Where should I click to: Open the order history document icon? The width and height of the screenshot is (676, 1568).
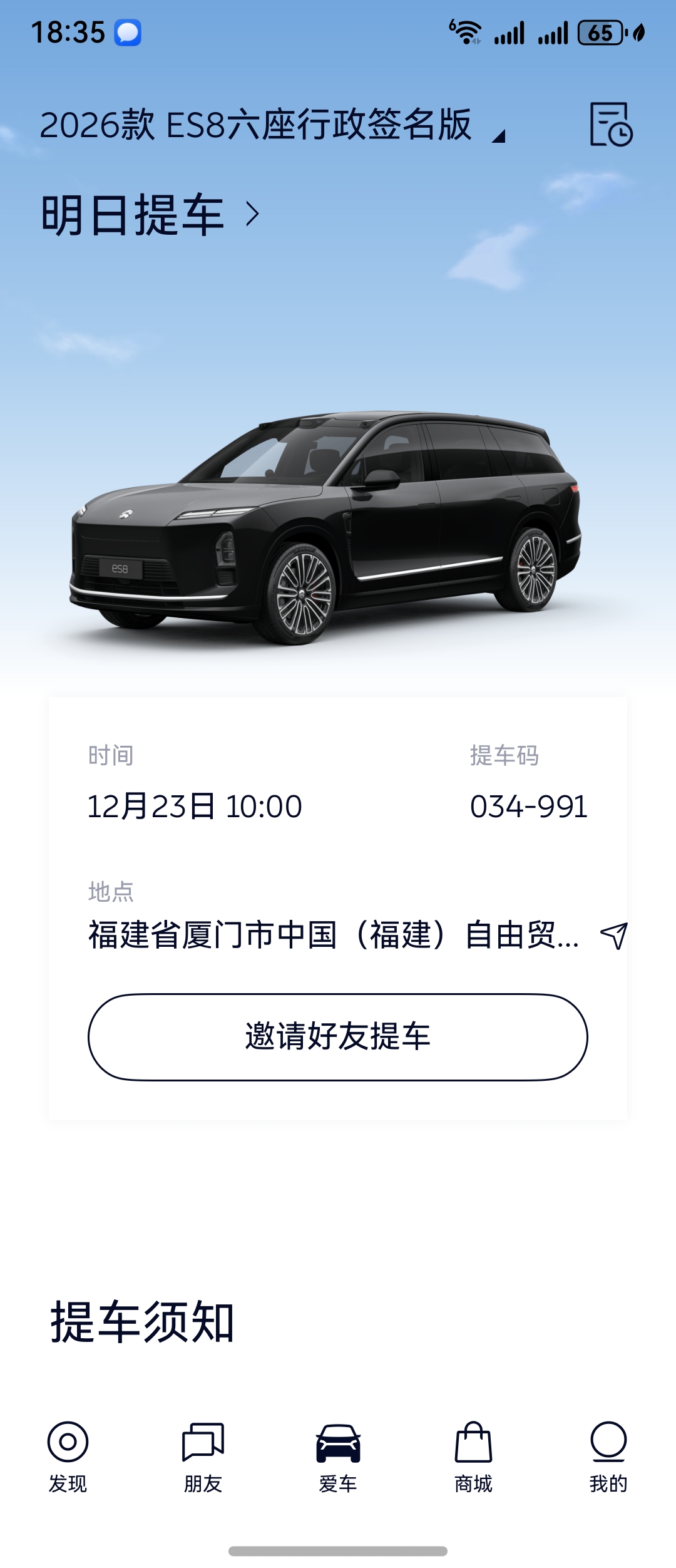611,124
